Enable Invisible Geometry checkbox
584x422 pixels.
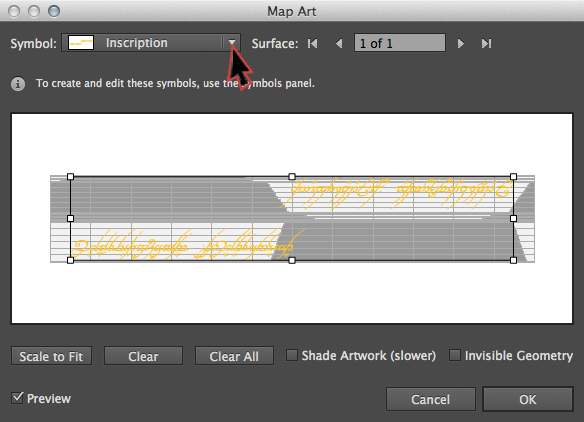pyautogui.click(x=455, y=355)
